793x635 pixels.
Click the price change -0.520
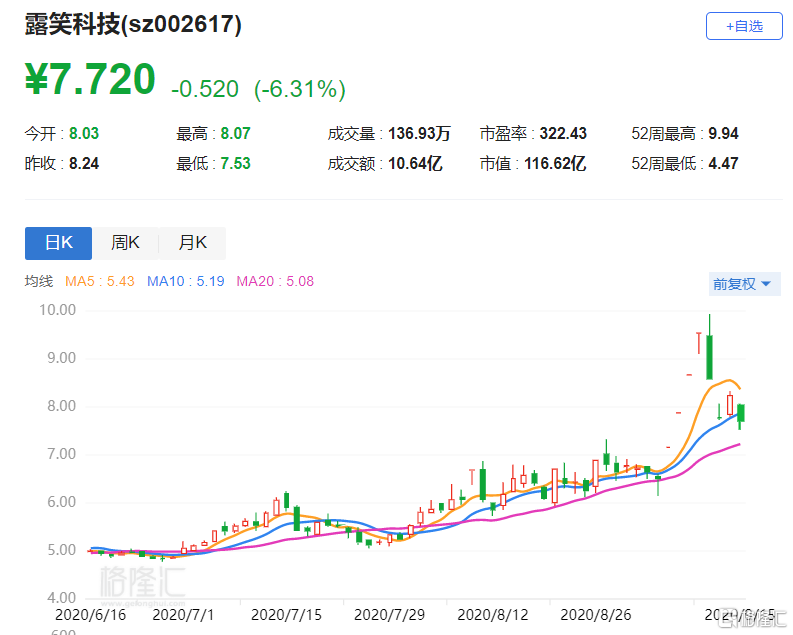coord(205,89)
